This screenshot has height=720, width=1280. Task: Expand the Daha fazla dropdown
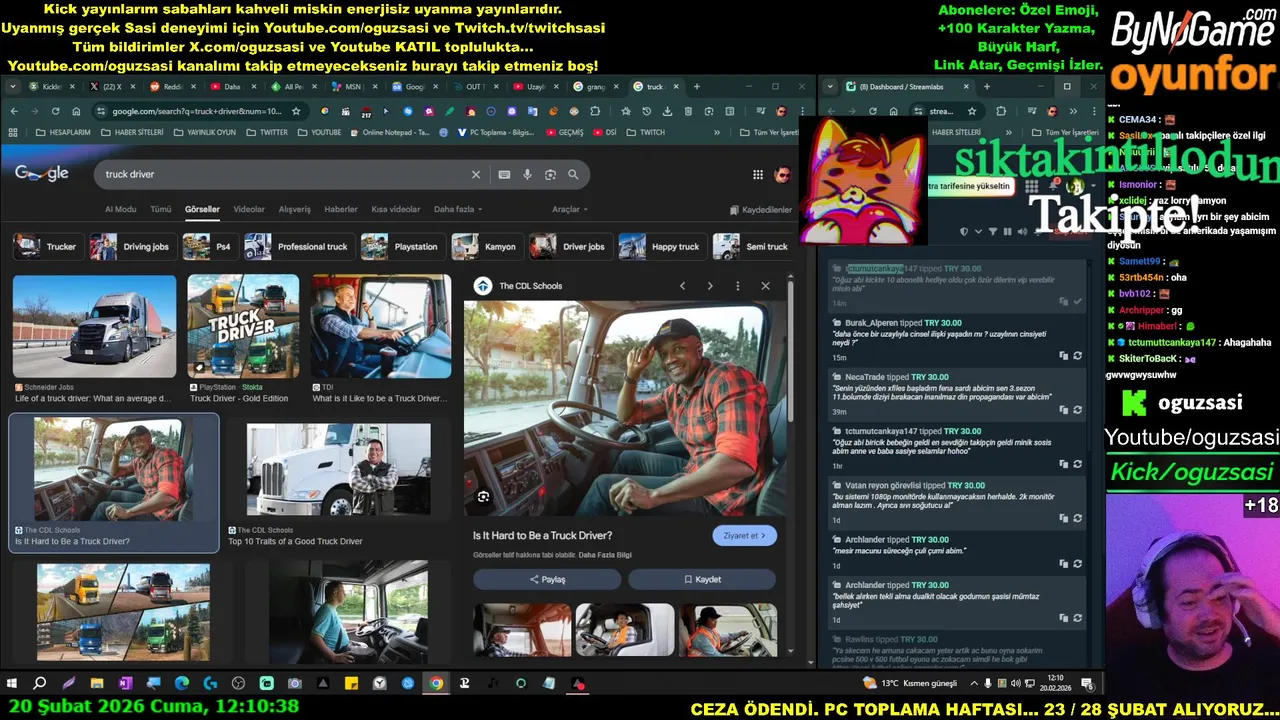(x=458, y=209)
